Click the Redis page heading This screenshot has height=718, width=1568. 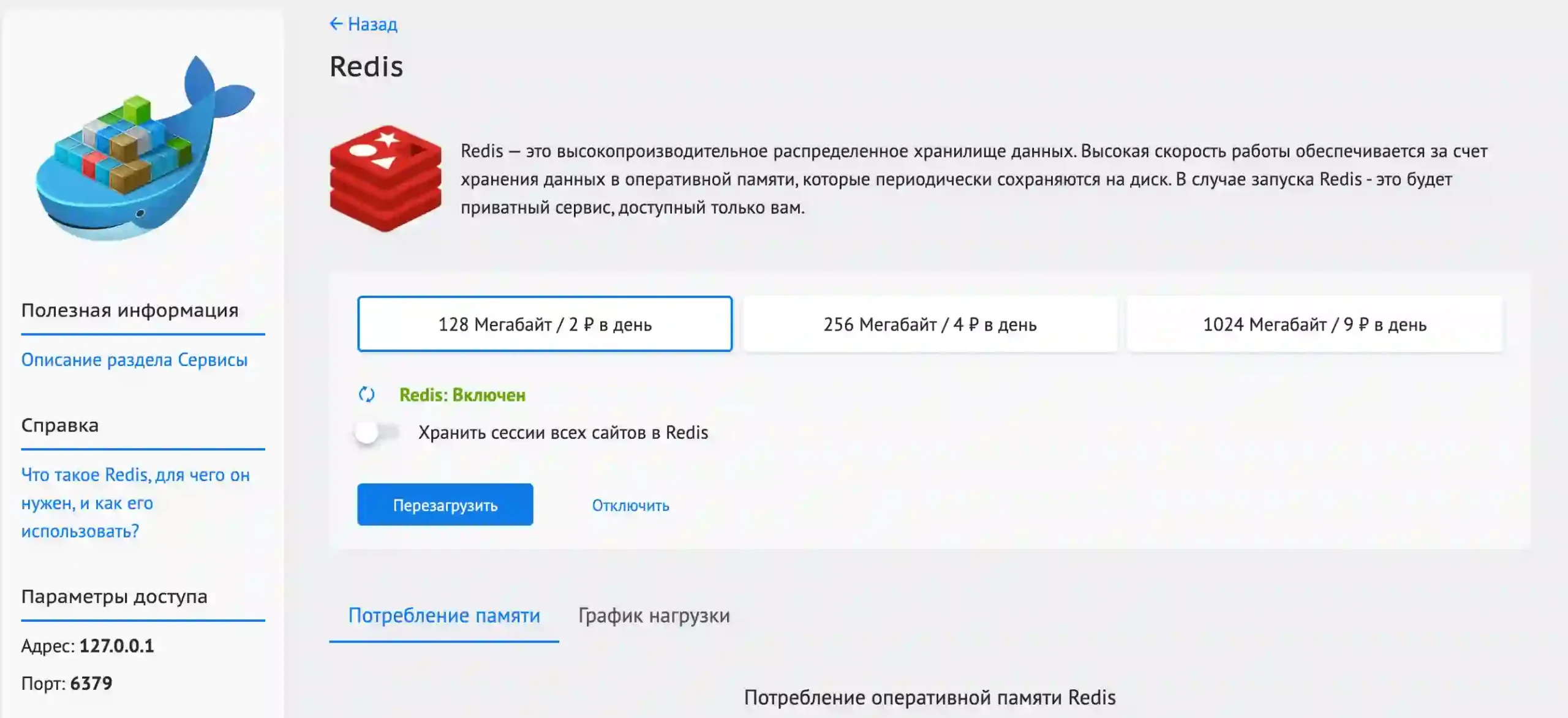tap(366, 66)
